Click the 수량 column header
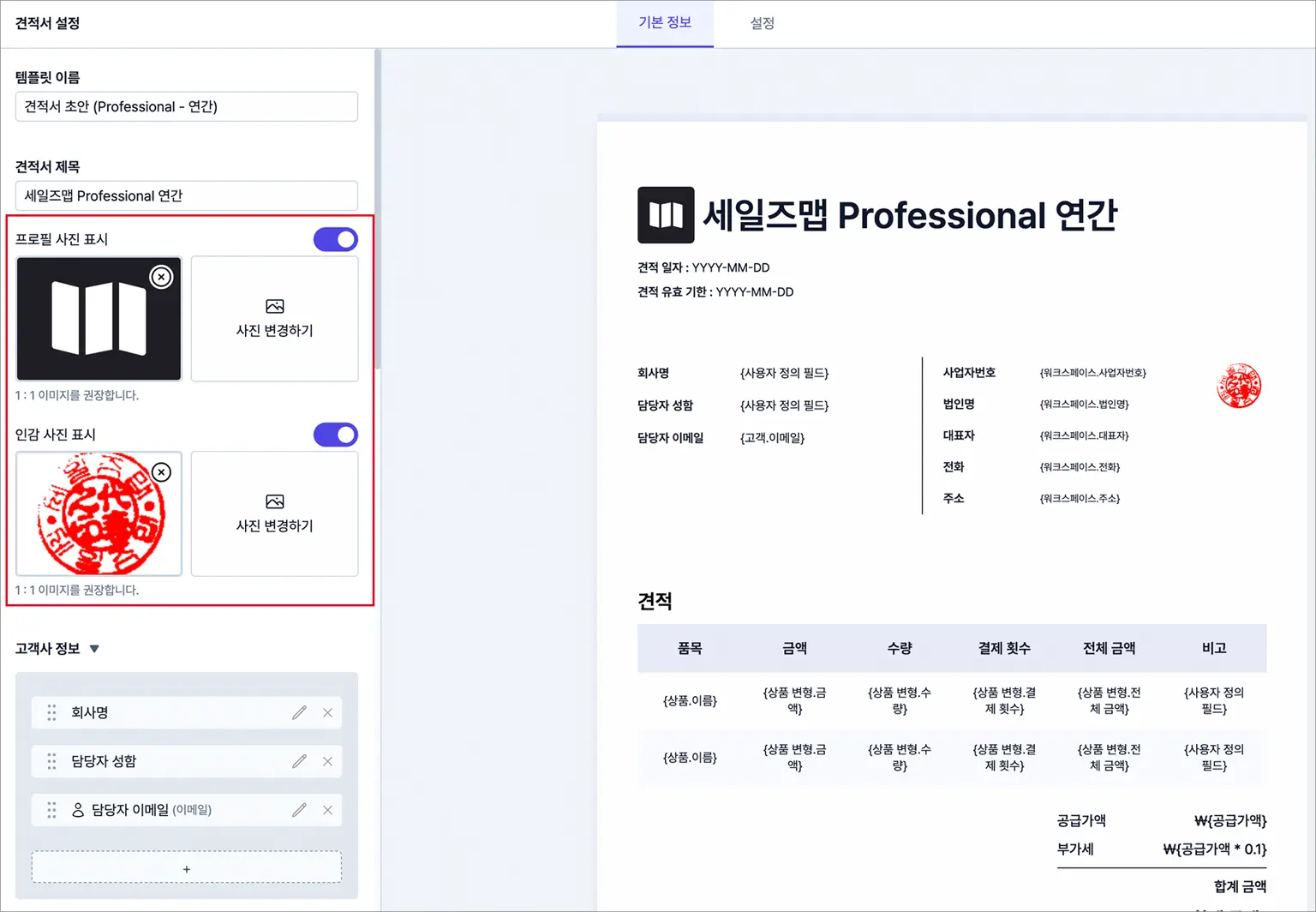The image size is (1316, 912). tap(900, 648)
